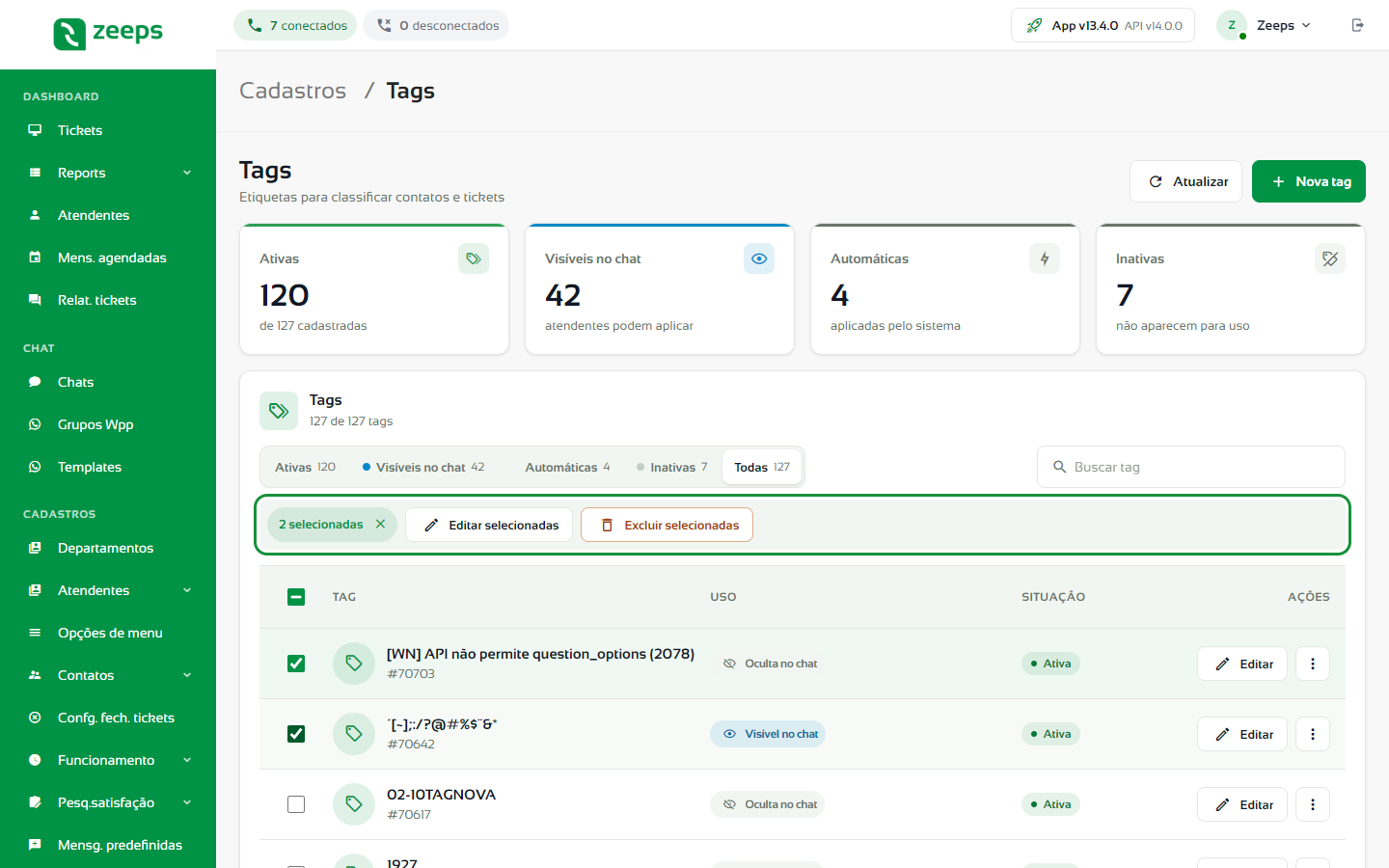Expand the Reports sidebar menu
The image size is (1389, 868).
(x=108, y=173)
